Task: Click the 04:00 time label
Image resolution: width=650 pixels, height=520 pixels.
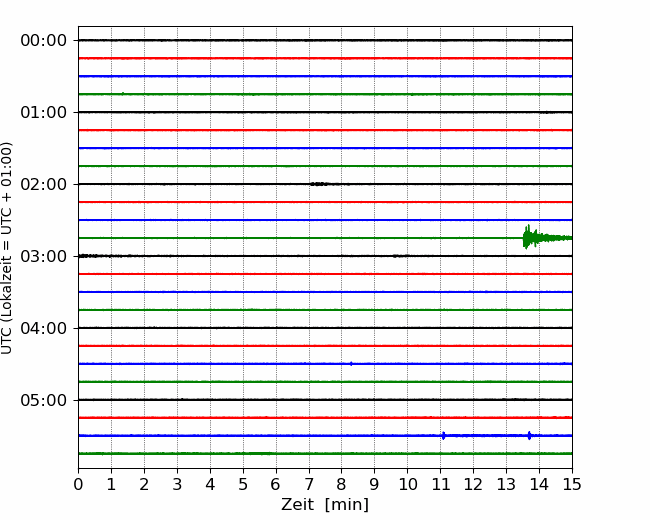Action: 44,328
